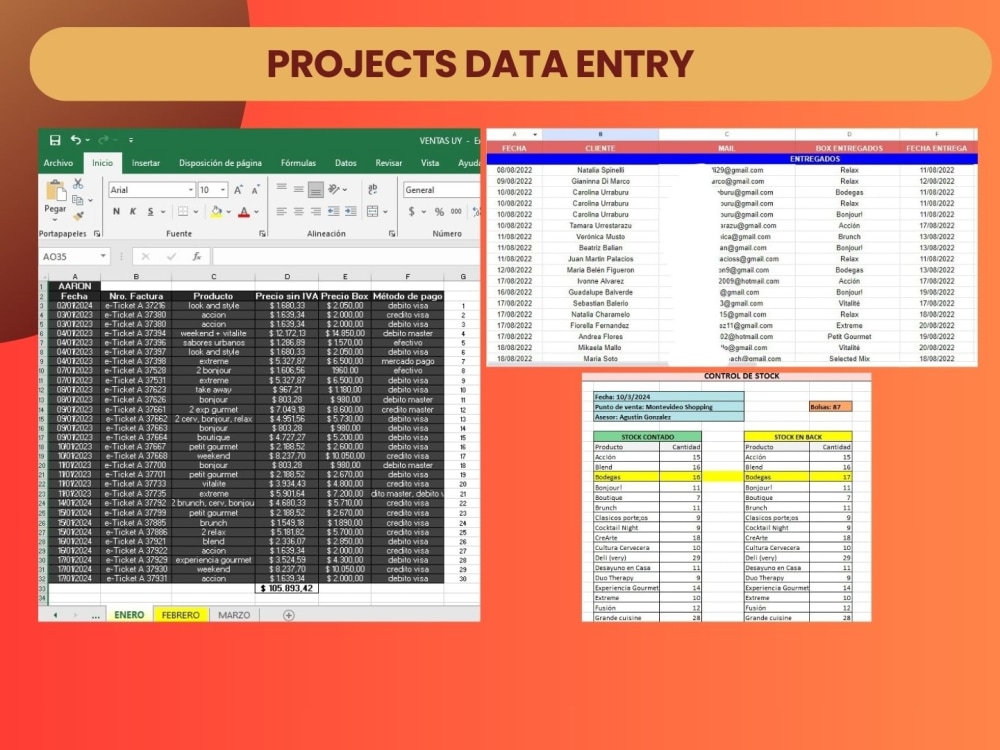Image resolution: width=1000 pixels, height=750 pixels.
Task: Click the Middle Align icon
Action: pyautogui.click(x=298, y=189)
